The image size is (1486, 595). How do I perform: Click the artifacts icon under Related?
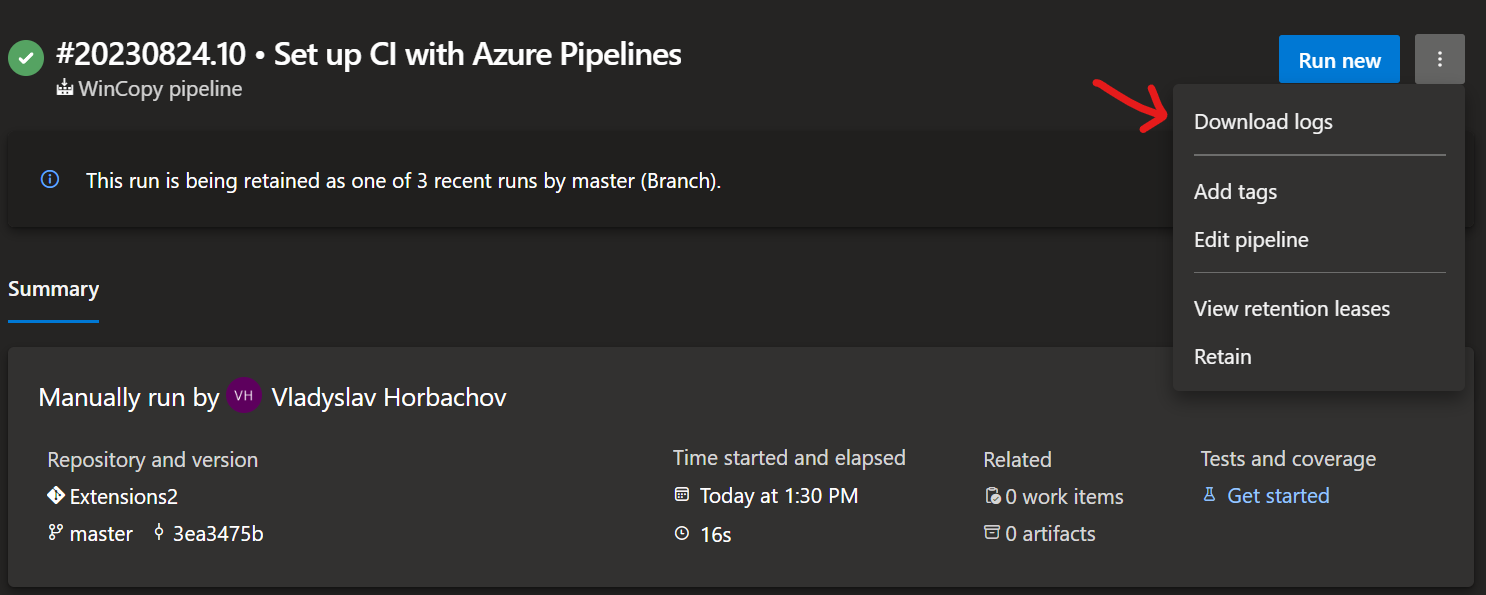point(992,533)
